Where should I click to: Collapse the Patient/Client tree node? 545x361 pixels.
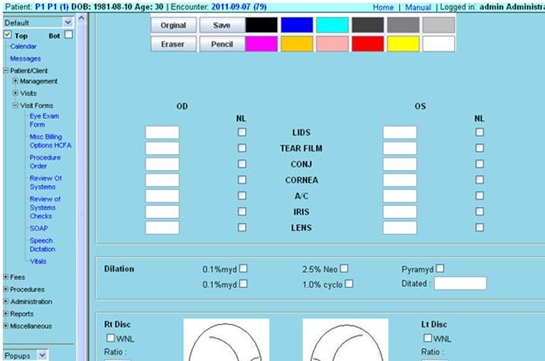[6, 71]
